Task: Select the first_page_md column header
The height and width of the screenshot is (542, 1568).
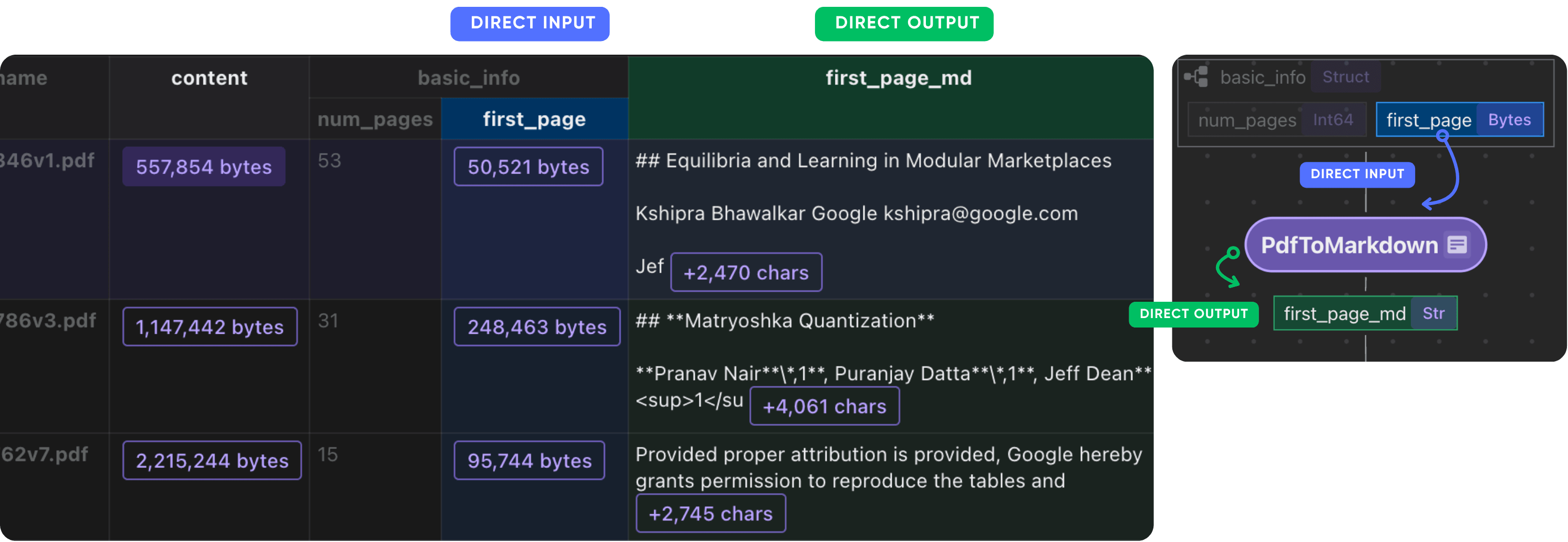Action: (x=899, y=77)
